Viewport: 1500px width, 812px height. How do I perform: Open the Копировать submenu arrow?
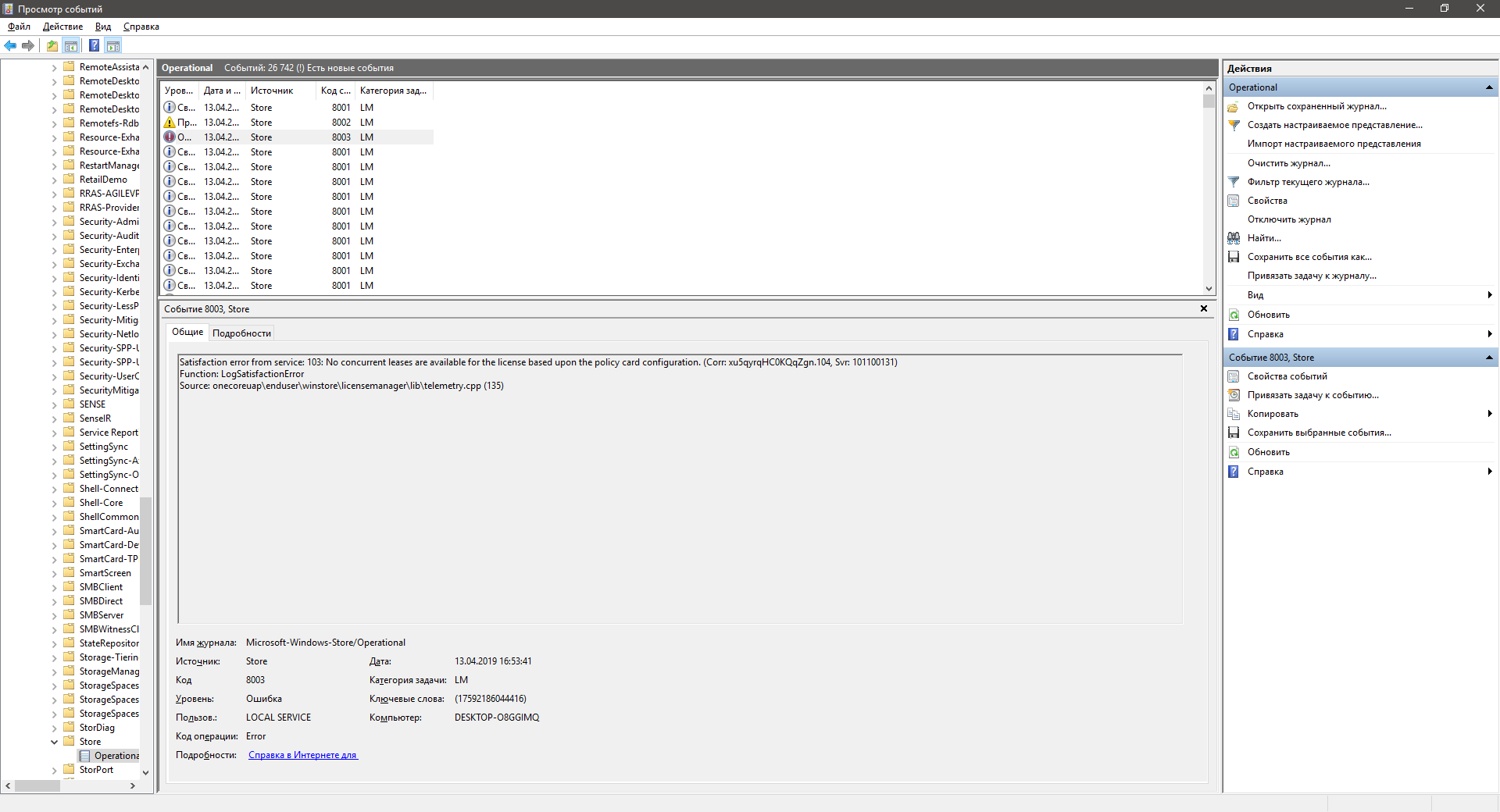coord(1490,414)
